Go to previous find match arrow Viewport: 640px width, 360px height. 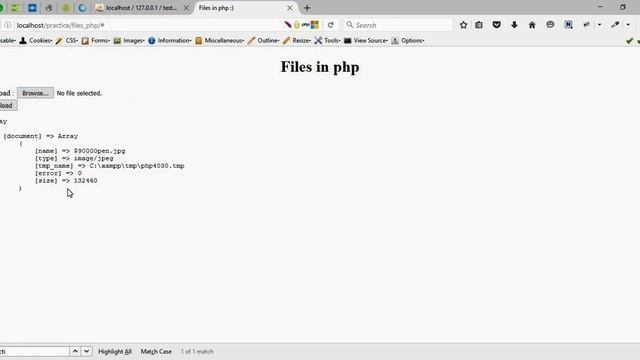pyautogui.click(x=75, y=351)
